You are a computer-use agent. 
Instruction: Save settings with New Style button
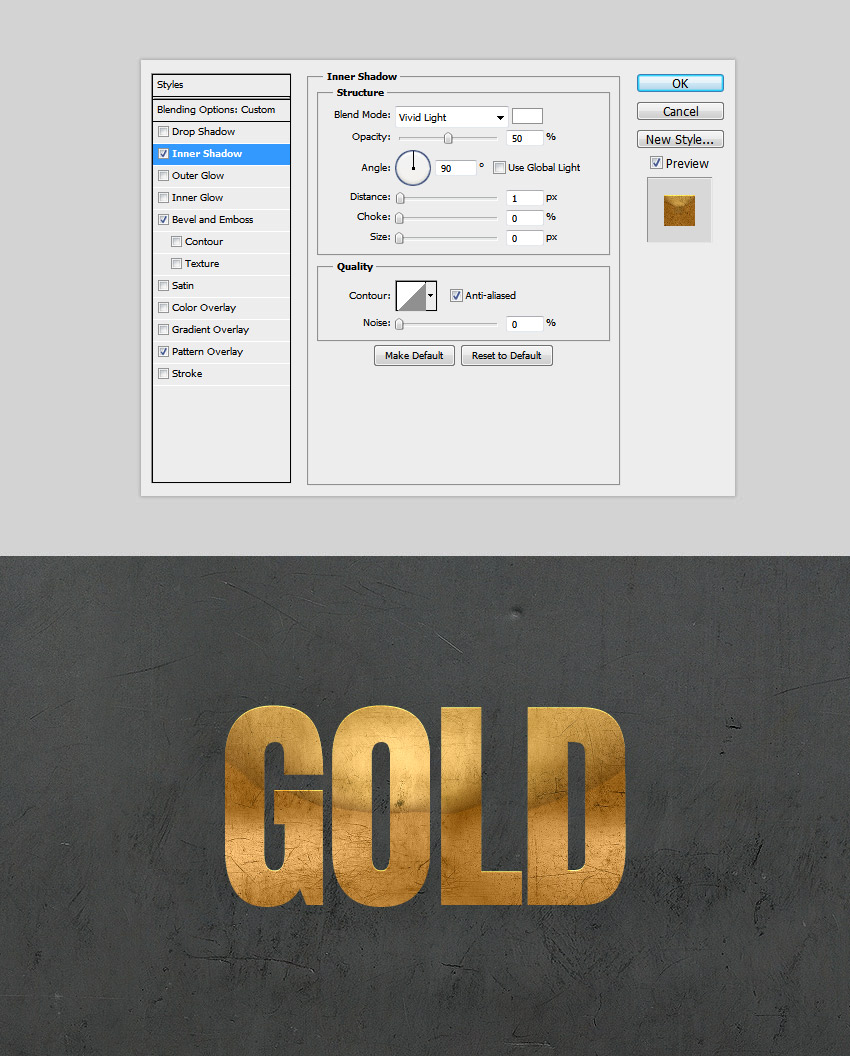coord(680,139)
